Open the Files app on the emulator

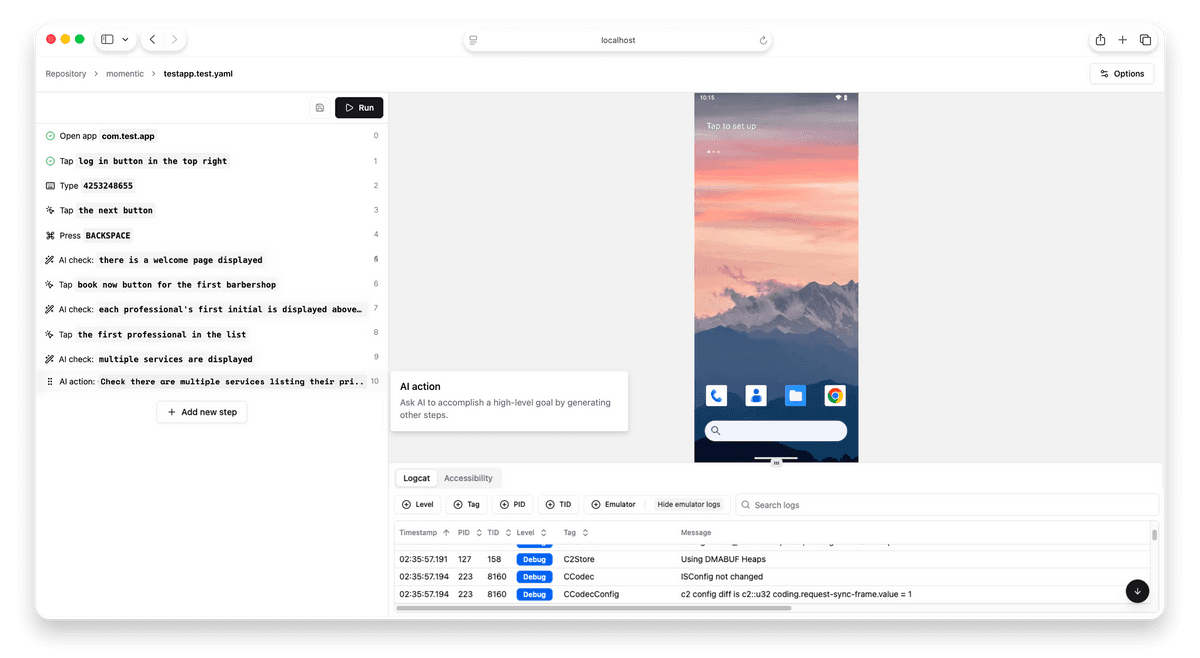point(795,395)
